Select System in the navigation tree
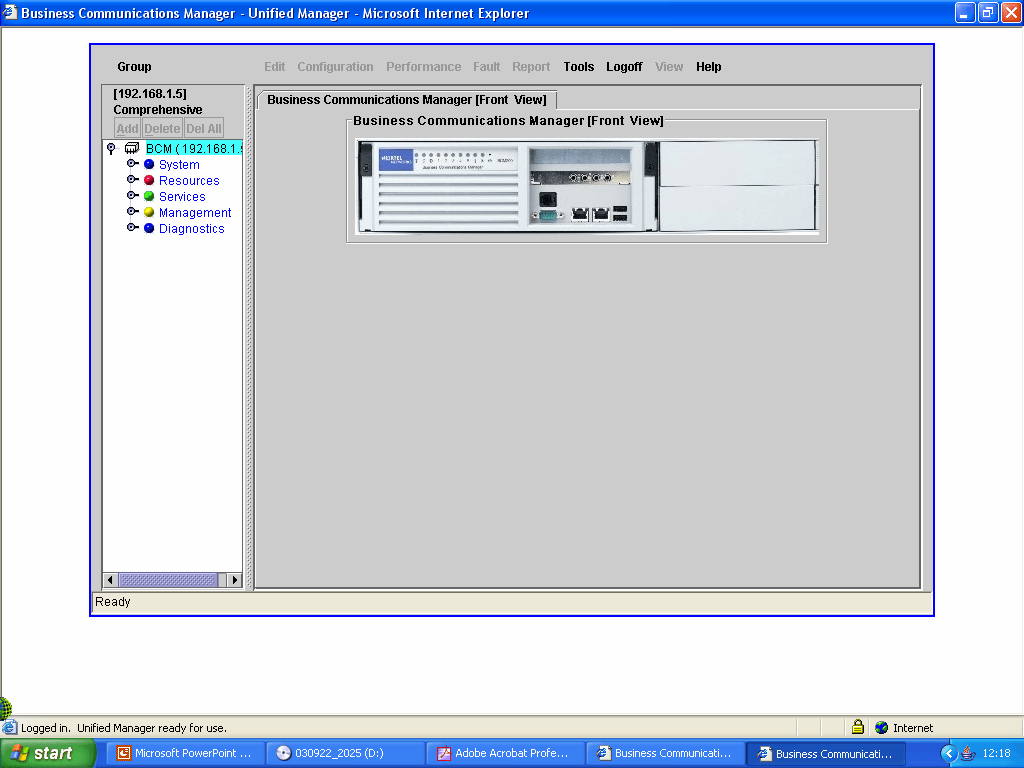The height and width of the screenshot is (768, 1024). click(x=179, y=165)
